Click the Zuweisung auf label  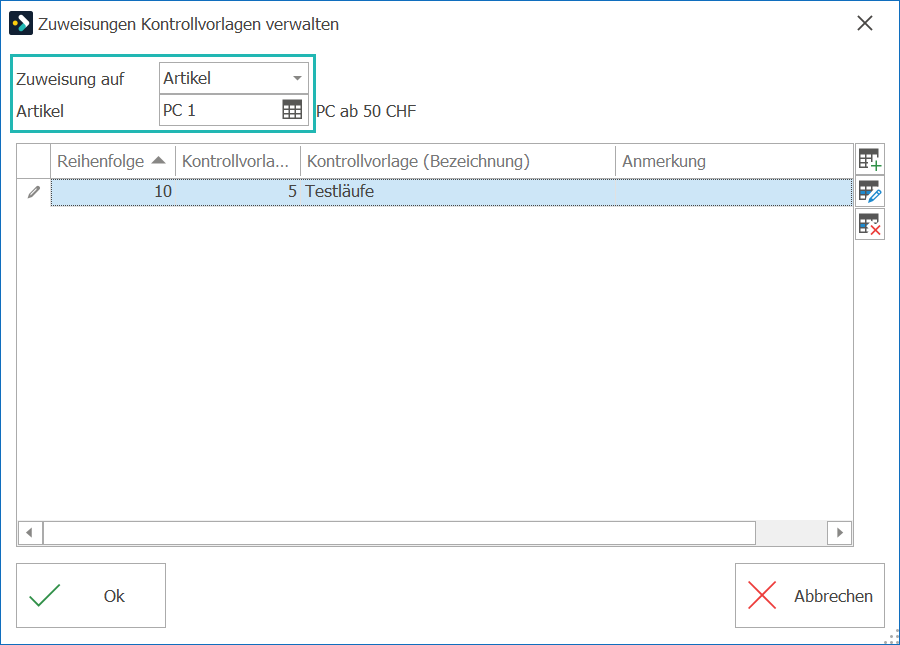pyautogui.click(x=70, y=79)
